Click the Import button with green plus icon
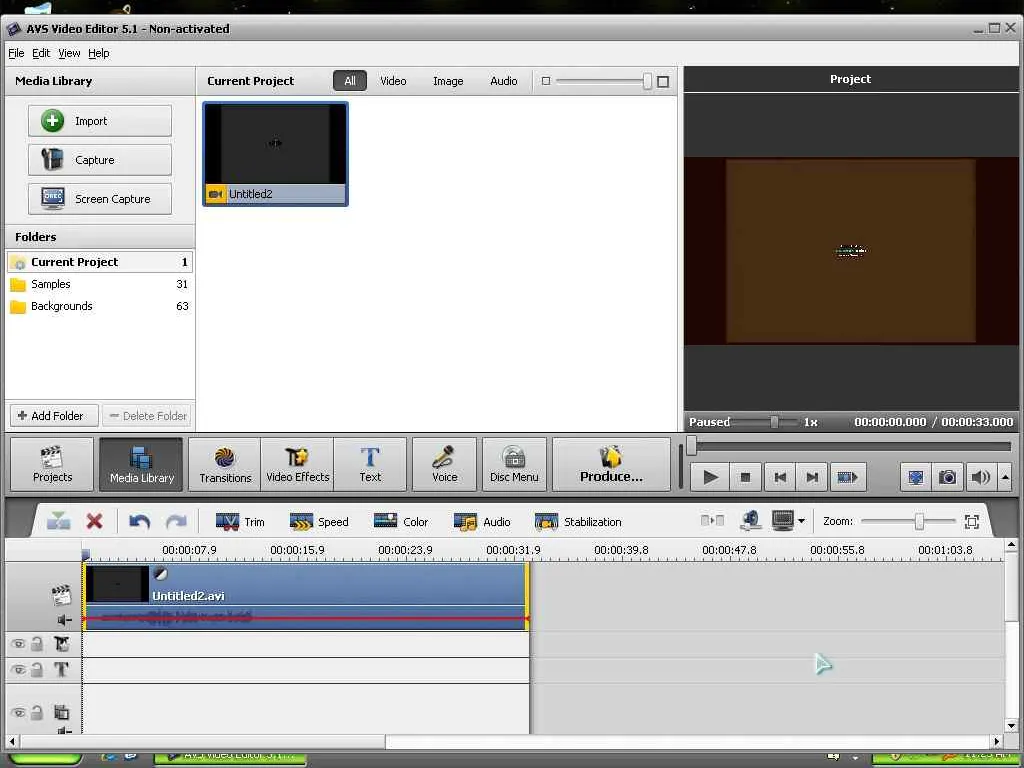 [100, 121]
